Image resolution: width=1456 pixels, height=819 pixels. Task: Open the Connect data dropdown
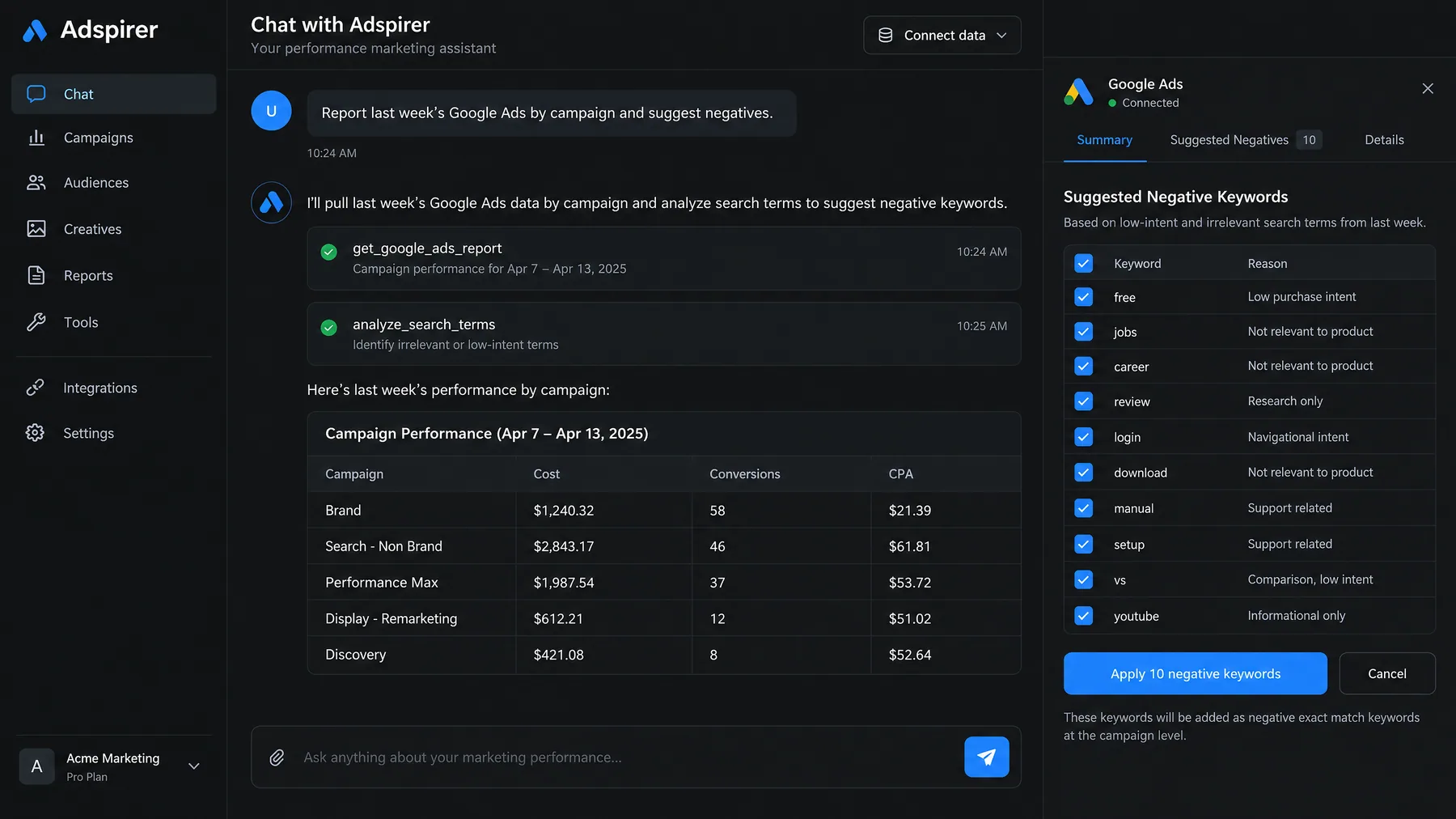tap(942, 36)
